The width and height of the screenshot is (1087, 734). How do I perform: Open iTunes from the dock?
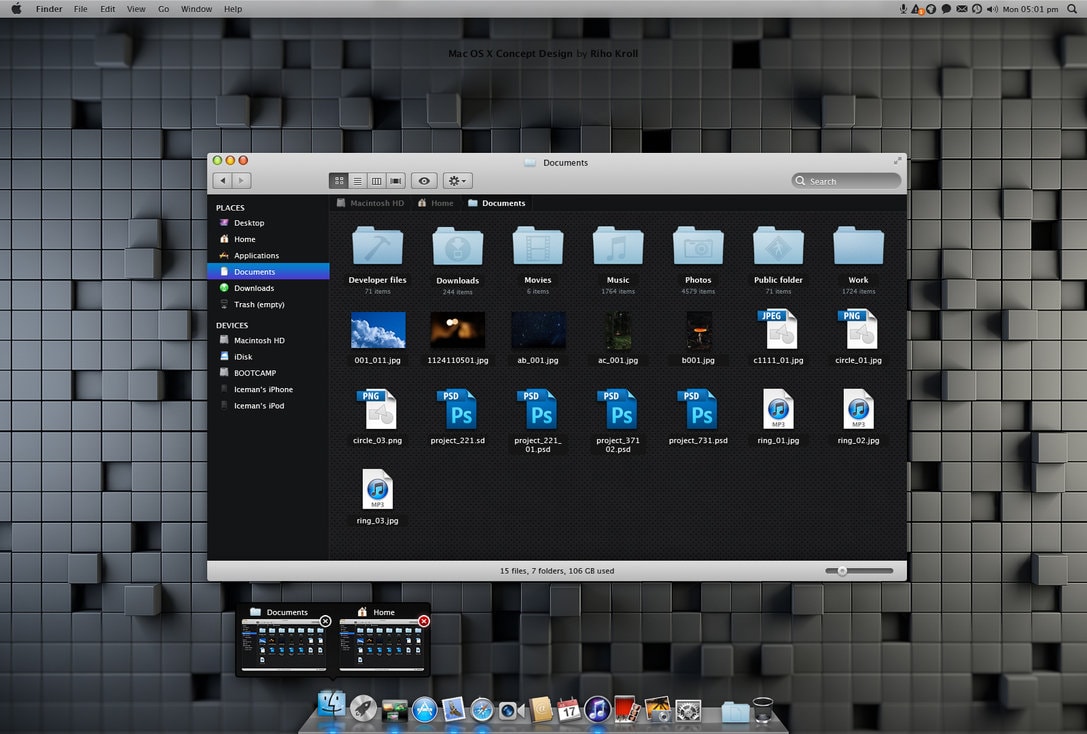597,709
